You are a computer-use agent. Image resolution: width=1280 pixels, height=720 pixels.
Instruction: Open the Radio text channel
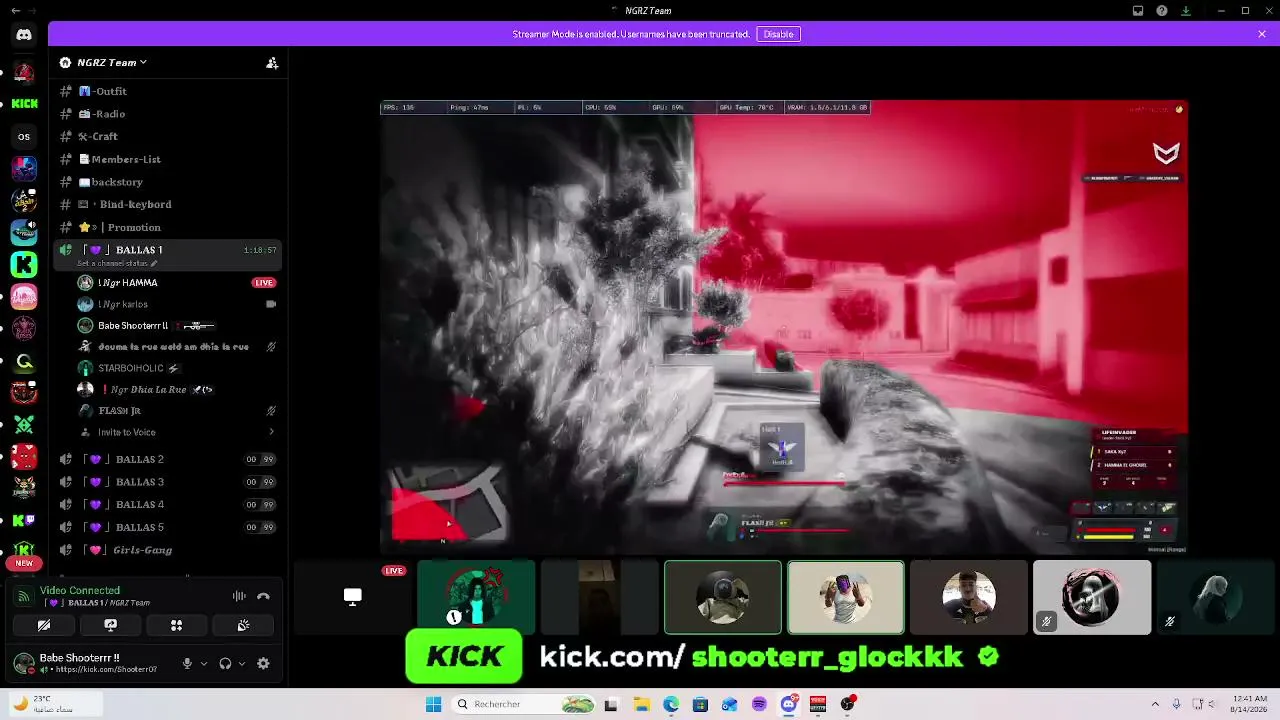pyautogui.click(x=168, y=114)
